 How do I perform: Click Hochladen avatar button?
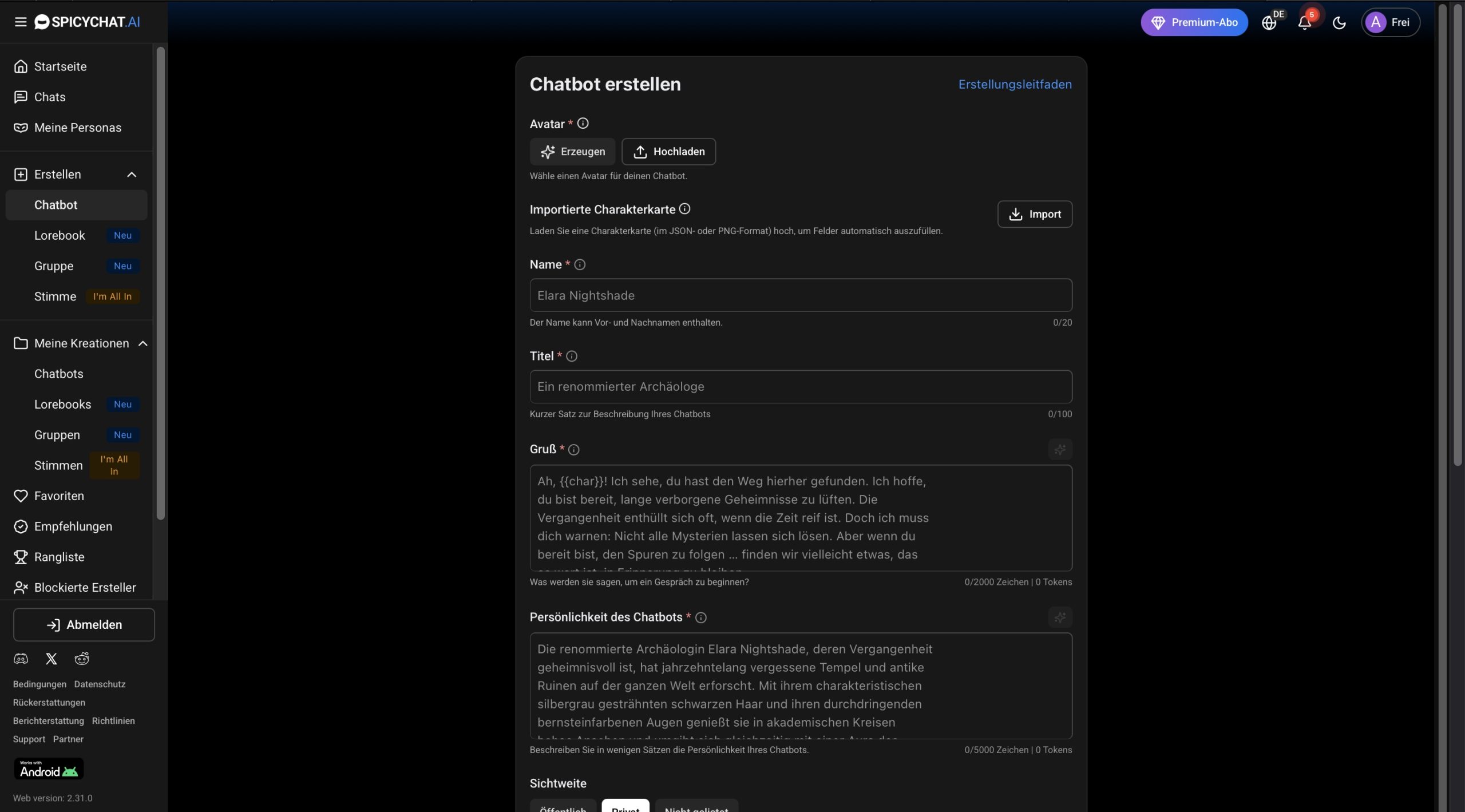pyautogui.click(x=668, y=152)
